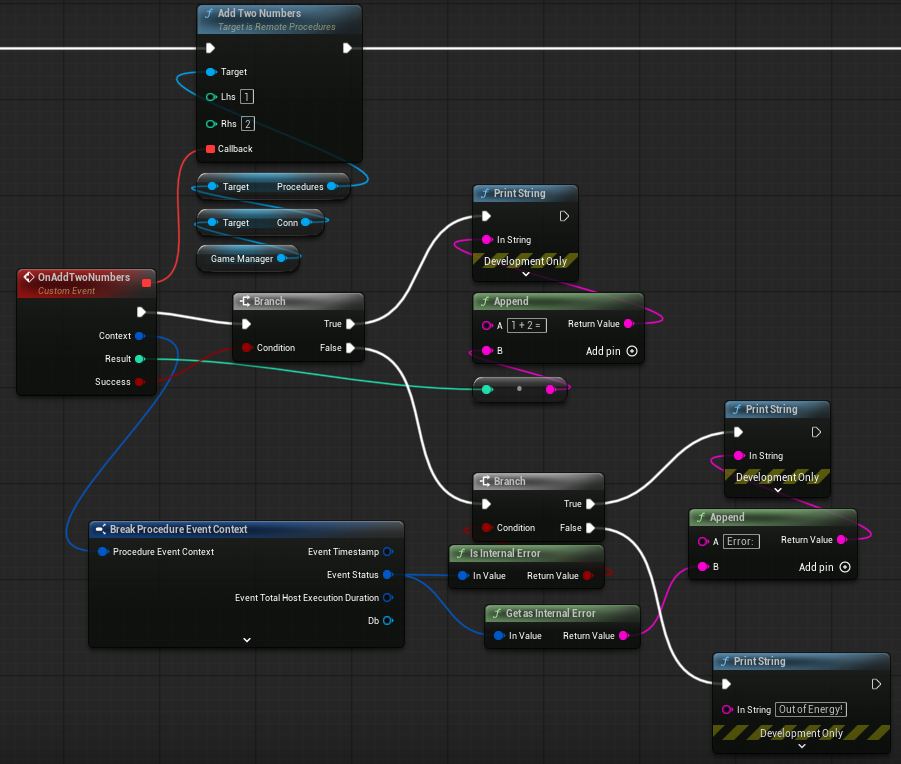
Task: Click the green Result pin on OnAddTwoNumbers
Action: tap(139, 359)
